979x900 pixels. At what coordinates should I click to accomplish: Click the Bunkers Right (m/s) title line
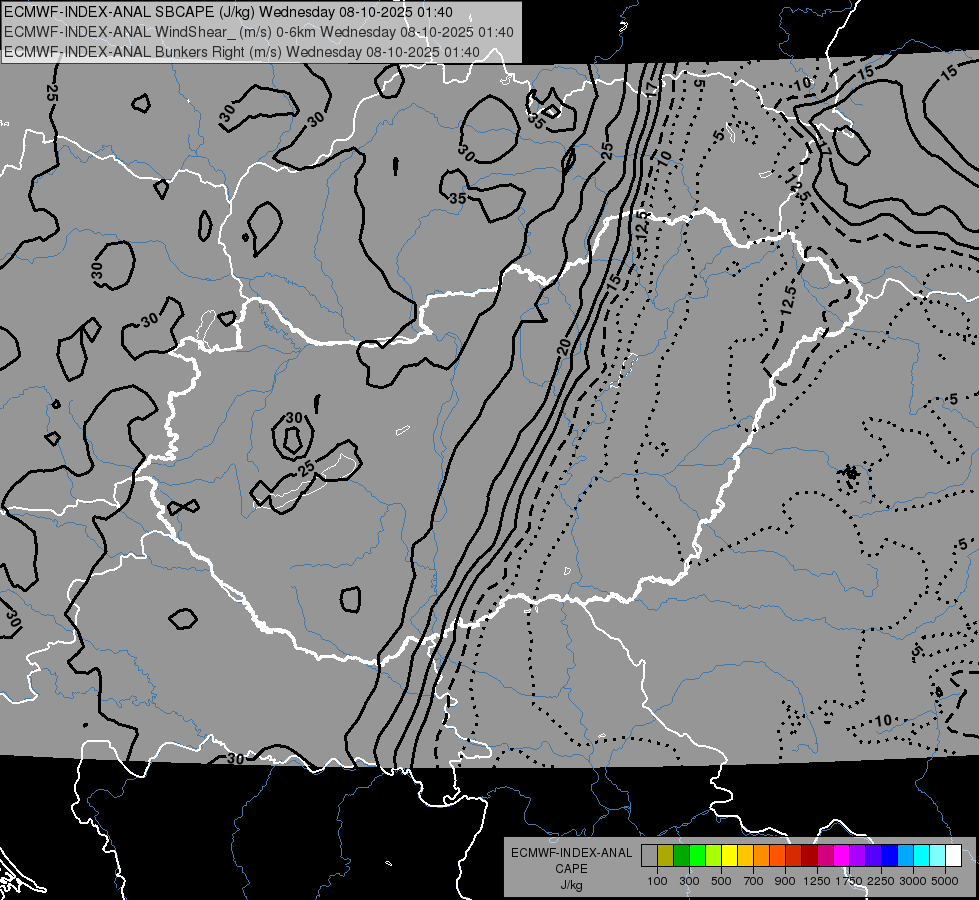tap(242, 52)
